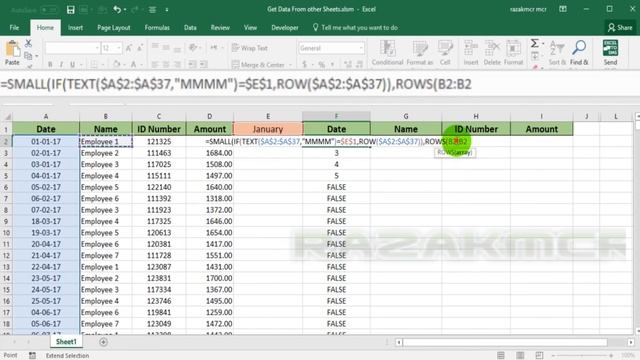Click the cell with ID 117025

pyautogui.click(x=159, y=164)
